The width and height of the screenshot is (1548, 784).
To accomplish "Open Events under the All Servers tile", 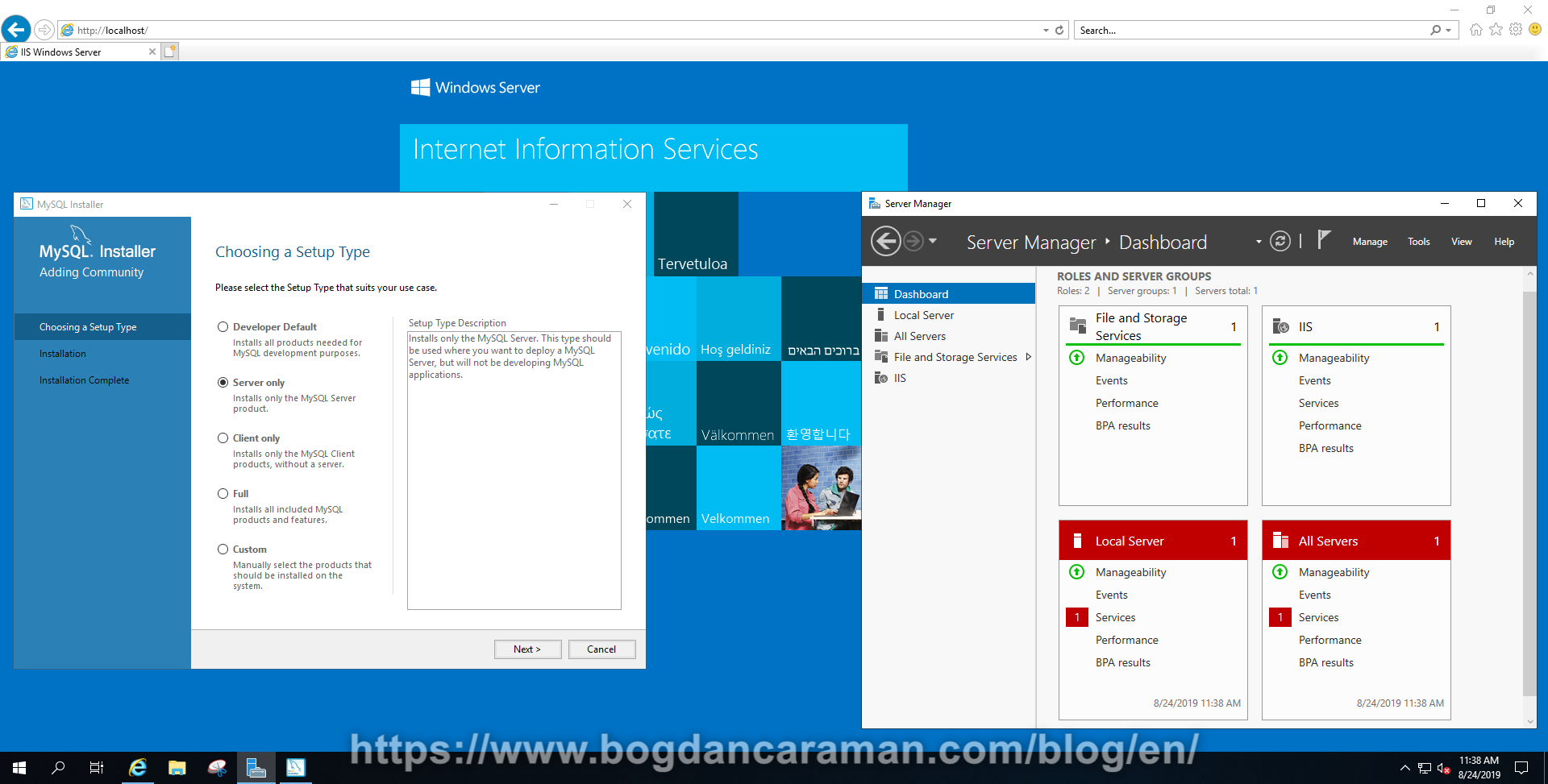I will (1315, 595).
